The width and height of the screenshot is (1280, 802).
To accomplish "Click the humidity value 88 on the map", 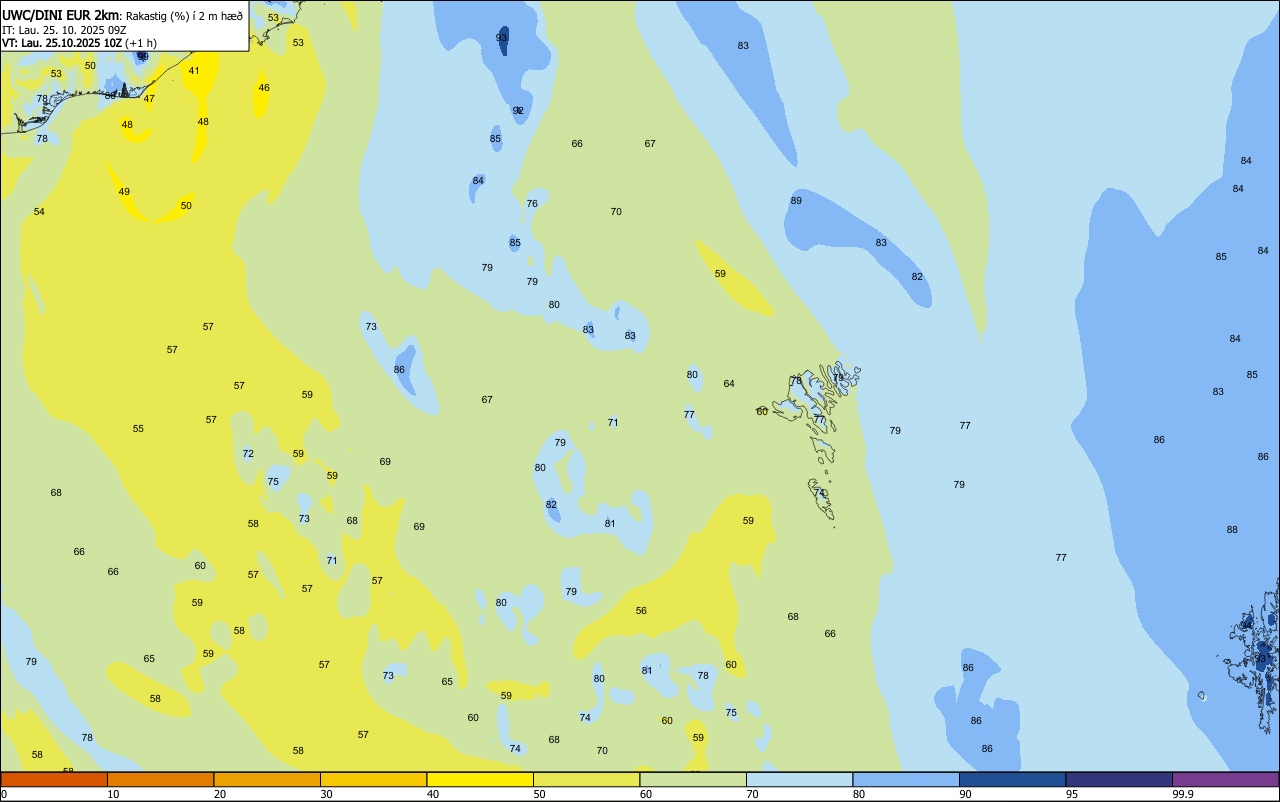I will click(1232, 530).
